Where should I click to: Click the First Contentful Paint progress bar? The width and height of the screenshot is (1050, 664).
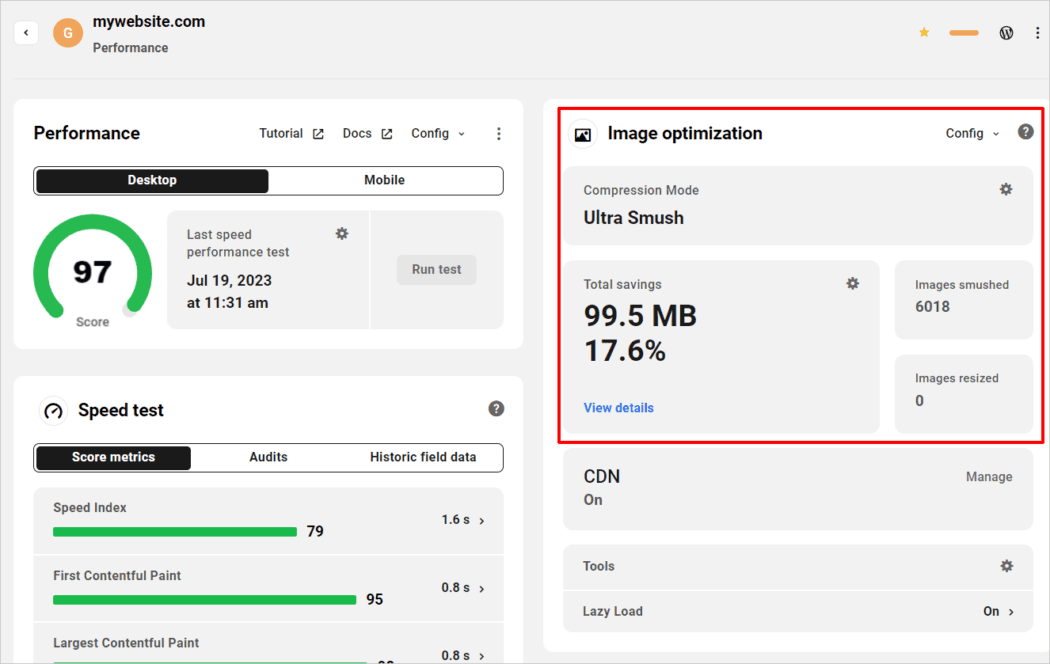(204, 599)
